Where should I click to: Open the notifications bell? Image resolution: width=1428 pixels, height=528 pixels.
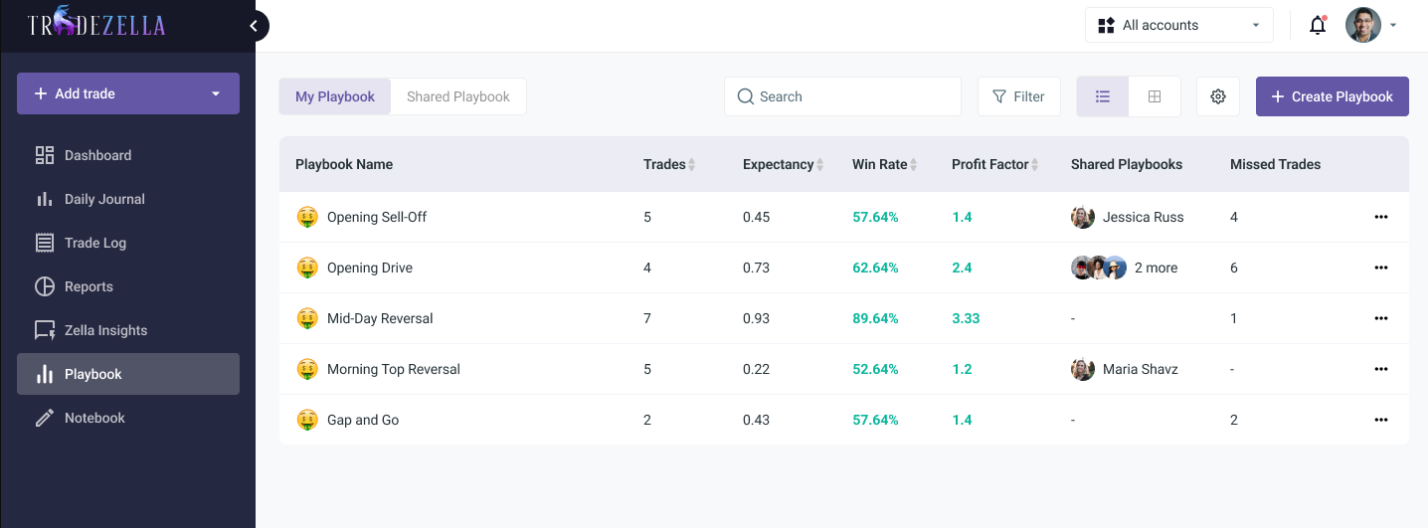[1318, 26]
